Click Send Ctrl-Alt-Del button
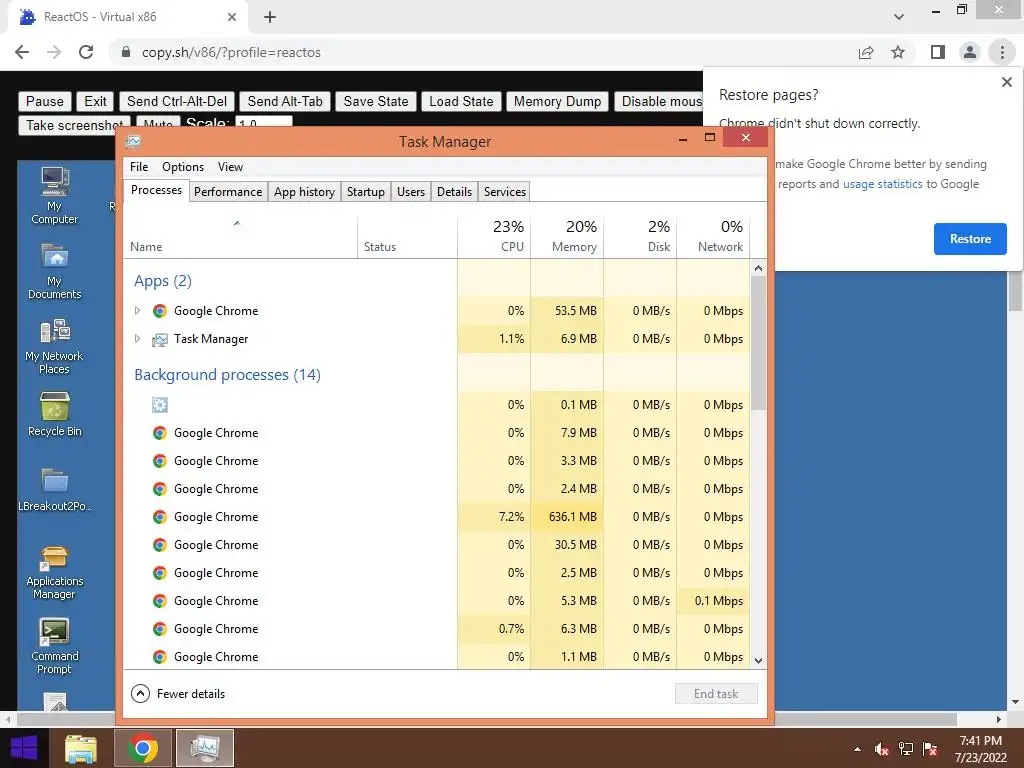Viewport: 1024px width, 768px height. [x=177, y=101]
